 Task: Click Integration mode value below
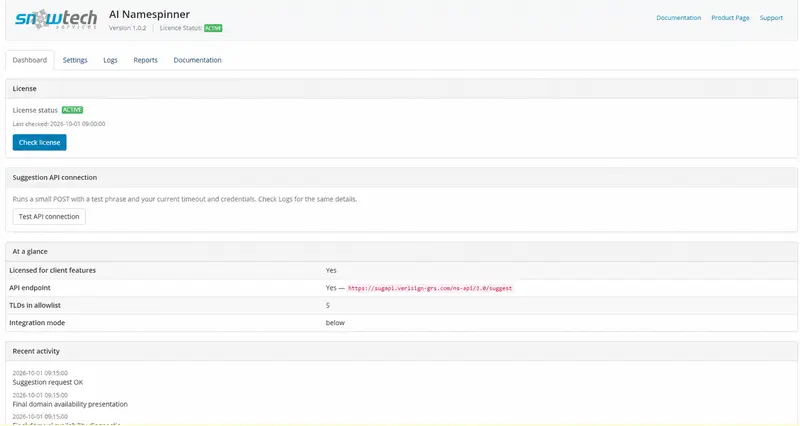[x=335, y=322]
